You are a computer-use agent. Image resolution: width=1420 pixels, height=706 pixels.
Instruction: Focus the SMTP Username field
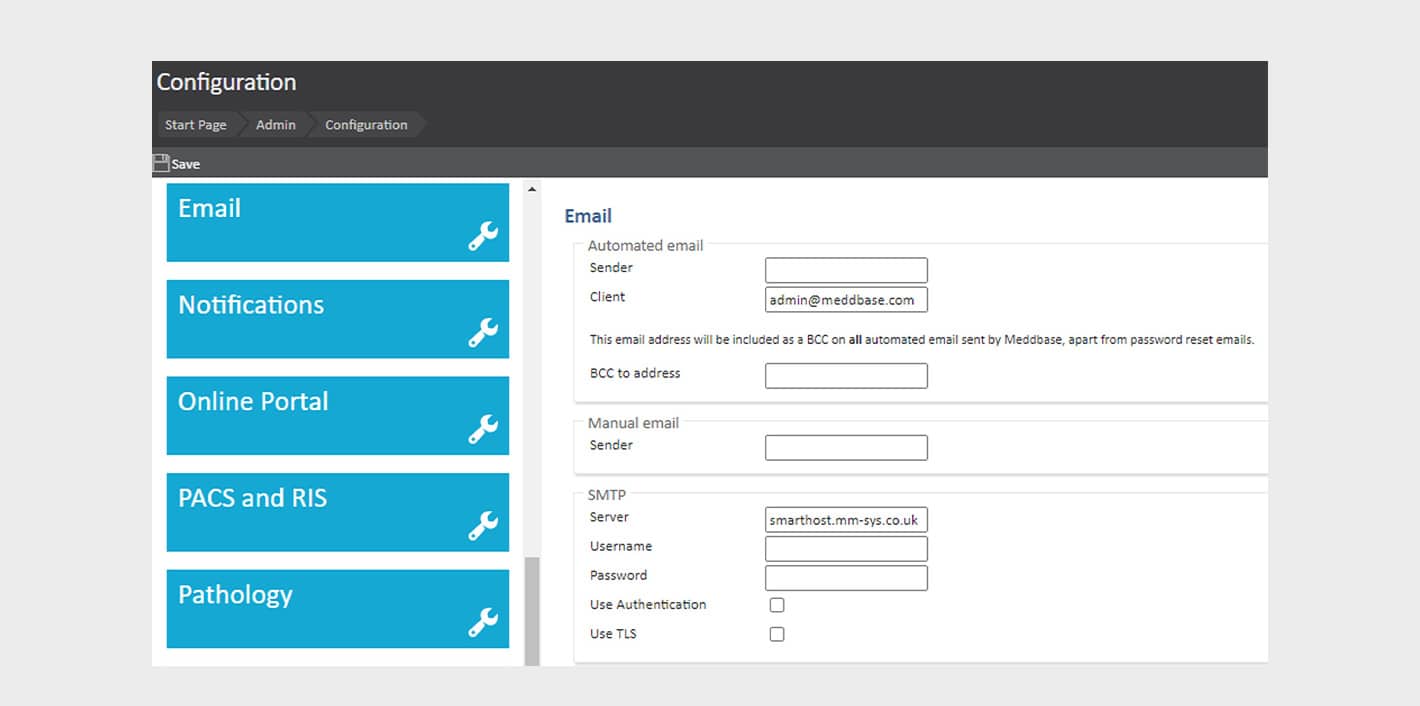point(846,548)
